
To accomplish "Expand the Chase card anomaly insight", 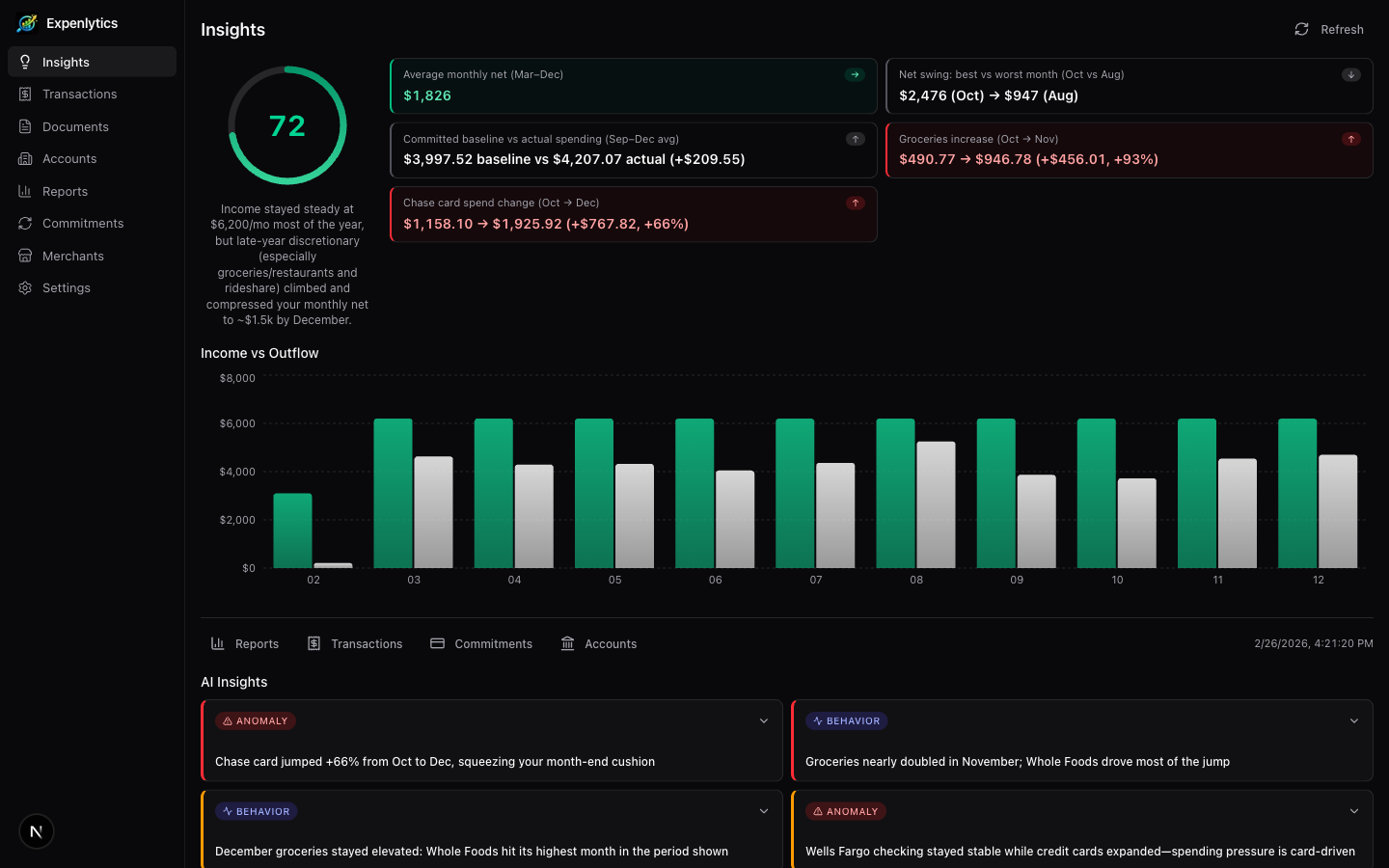I will coord(763,720).
